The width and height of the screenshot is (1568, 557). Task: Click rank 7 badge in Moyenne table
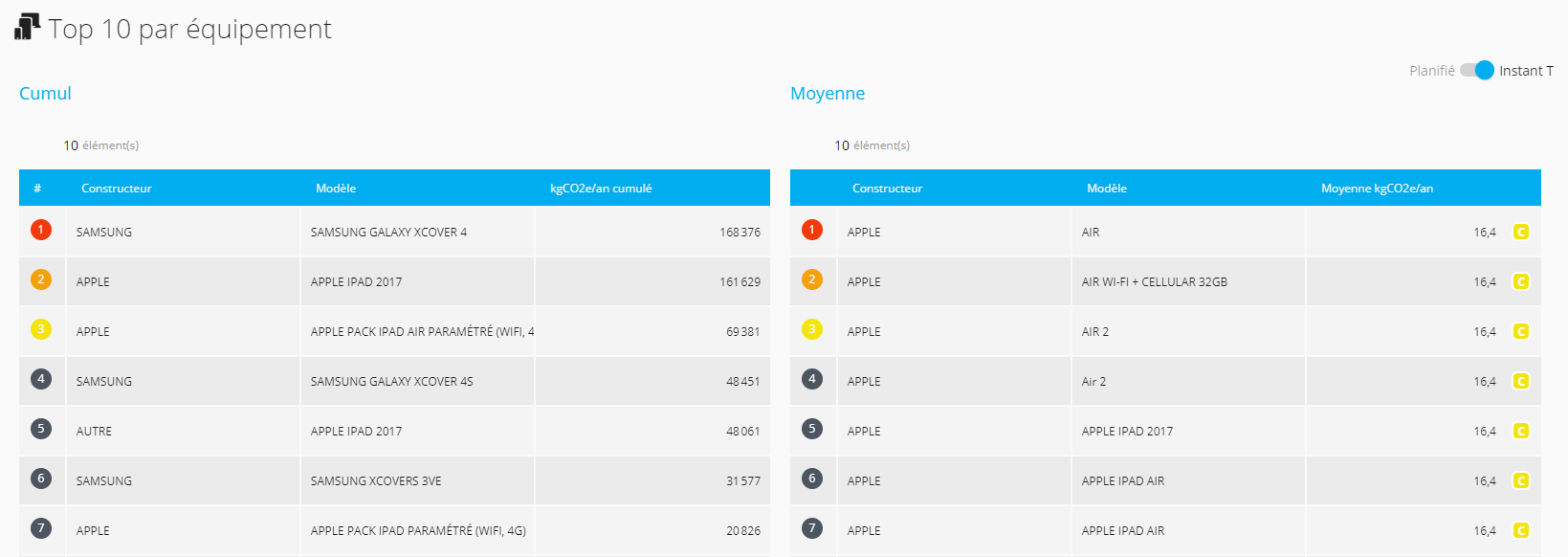point(812,528)
